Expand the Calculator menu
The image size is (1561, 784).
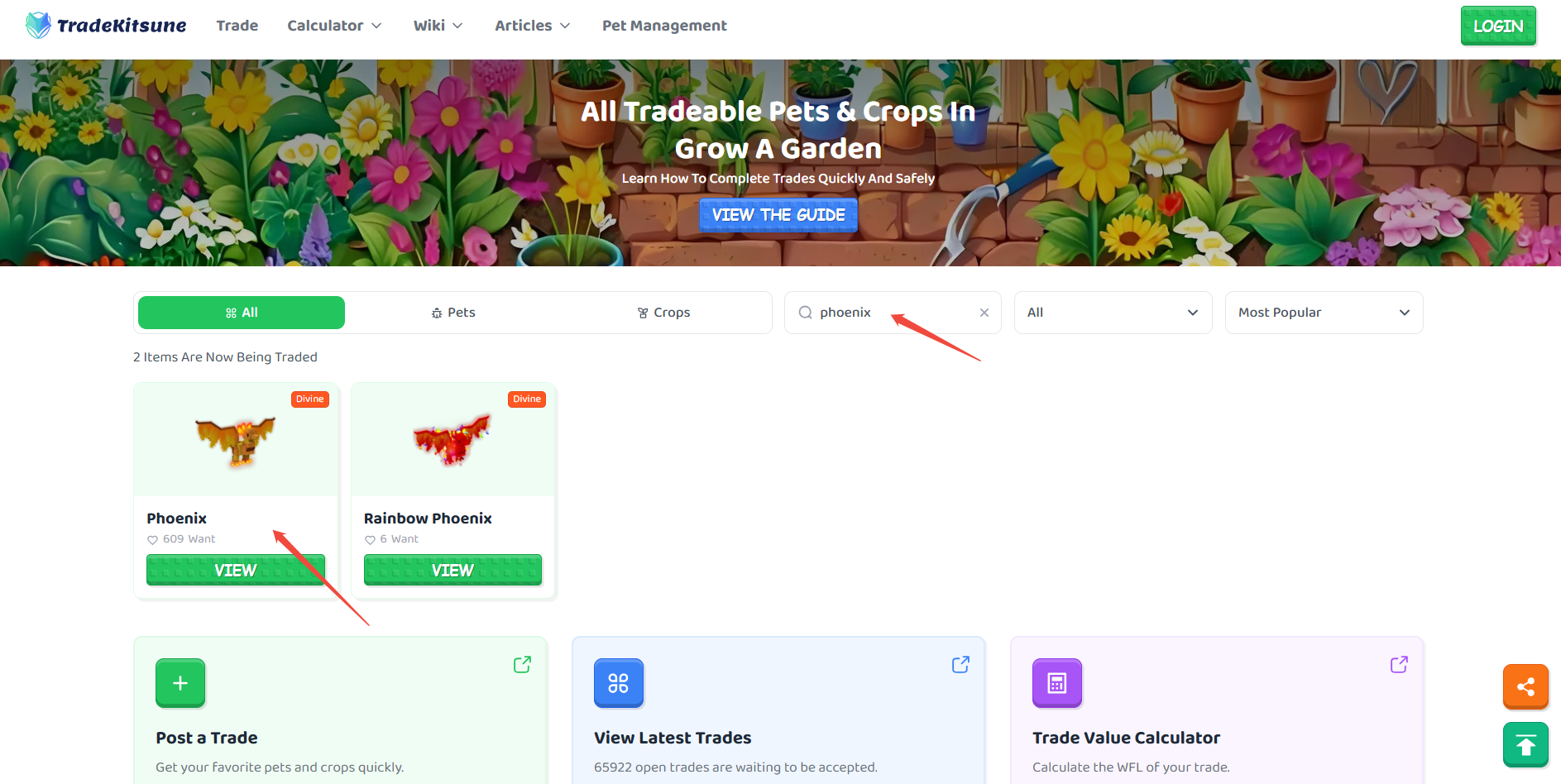[x=334, y=26]
